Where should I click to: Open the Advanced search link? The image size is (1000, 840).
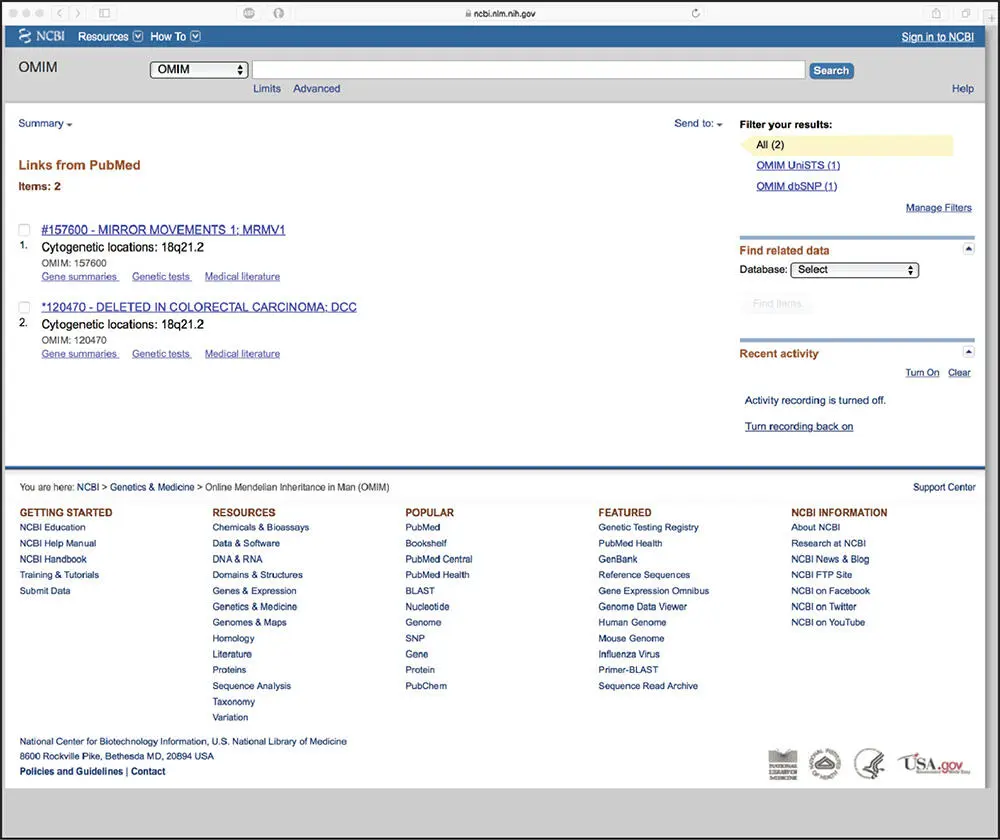316,89
